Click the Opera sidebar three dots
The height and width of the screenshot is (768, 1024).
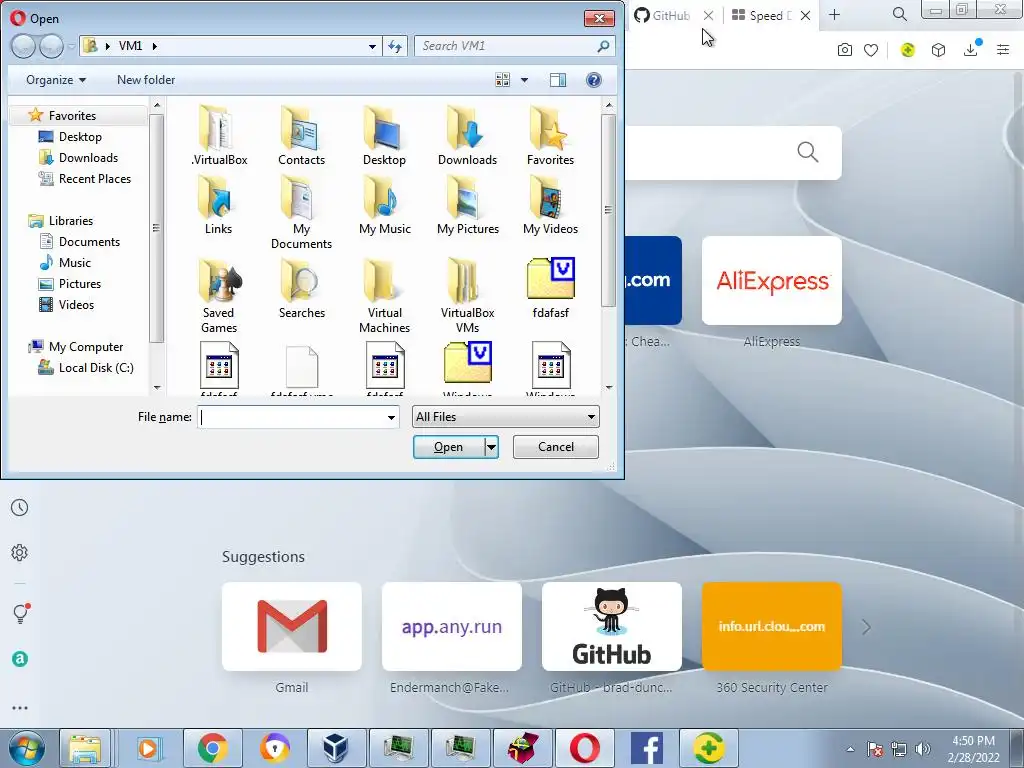(20, 708)
